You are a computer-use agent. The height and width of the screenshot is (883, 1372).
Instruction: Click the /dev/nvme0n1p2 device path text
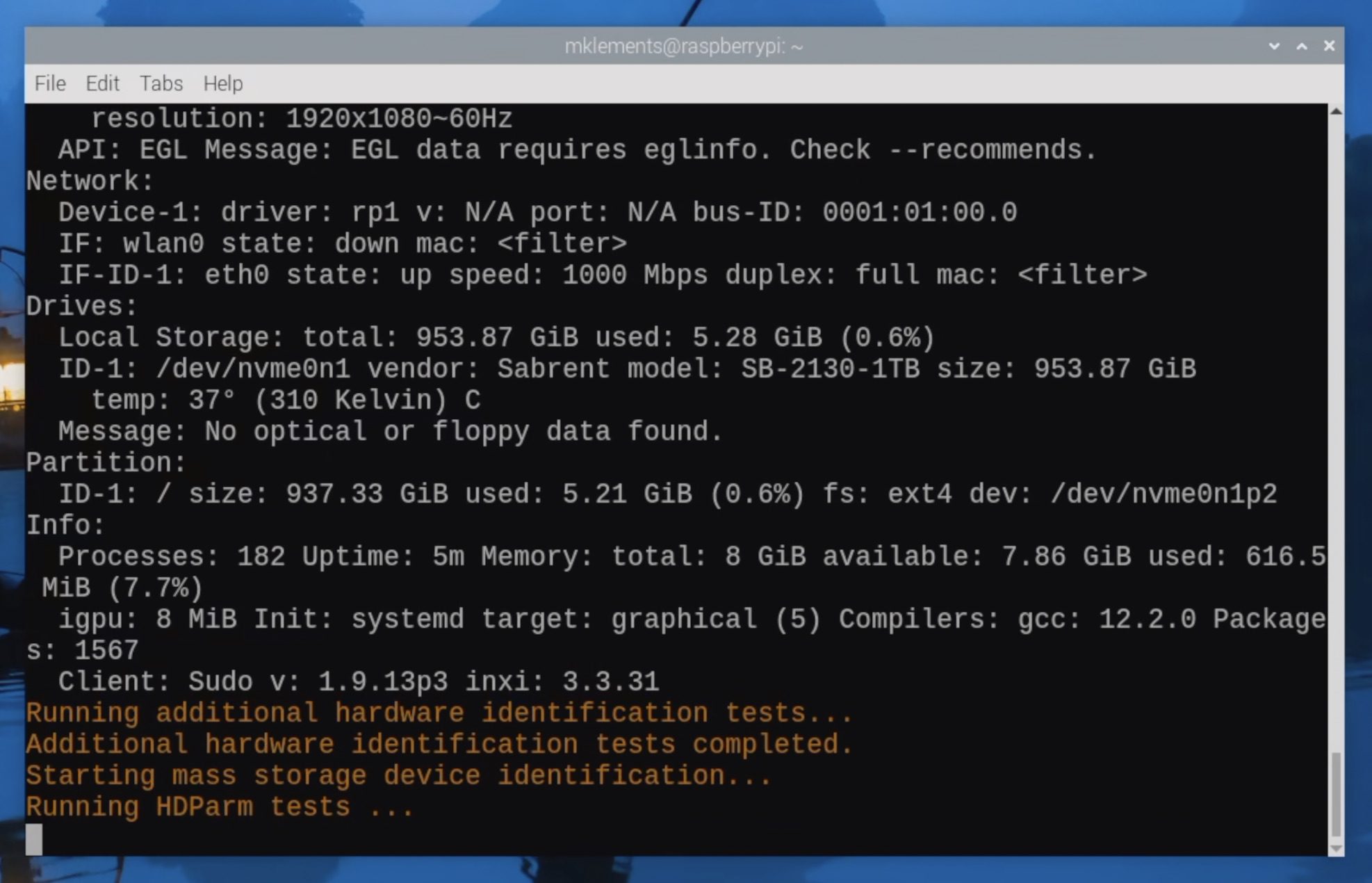(x=1163, y=494)
